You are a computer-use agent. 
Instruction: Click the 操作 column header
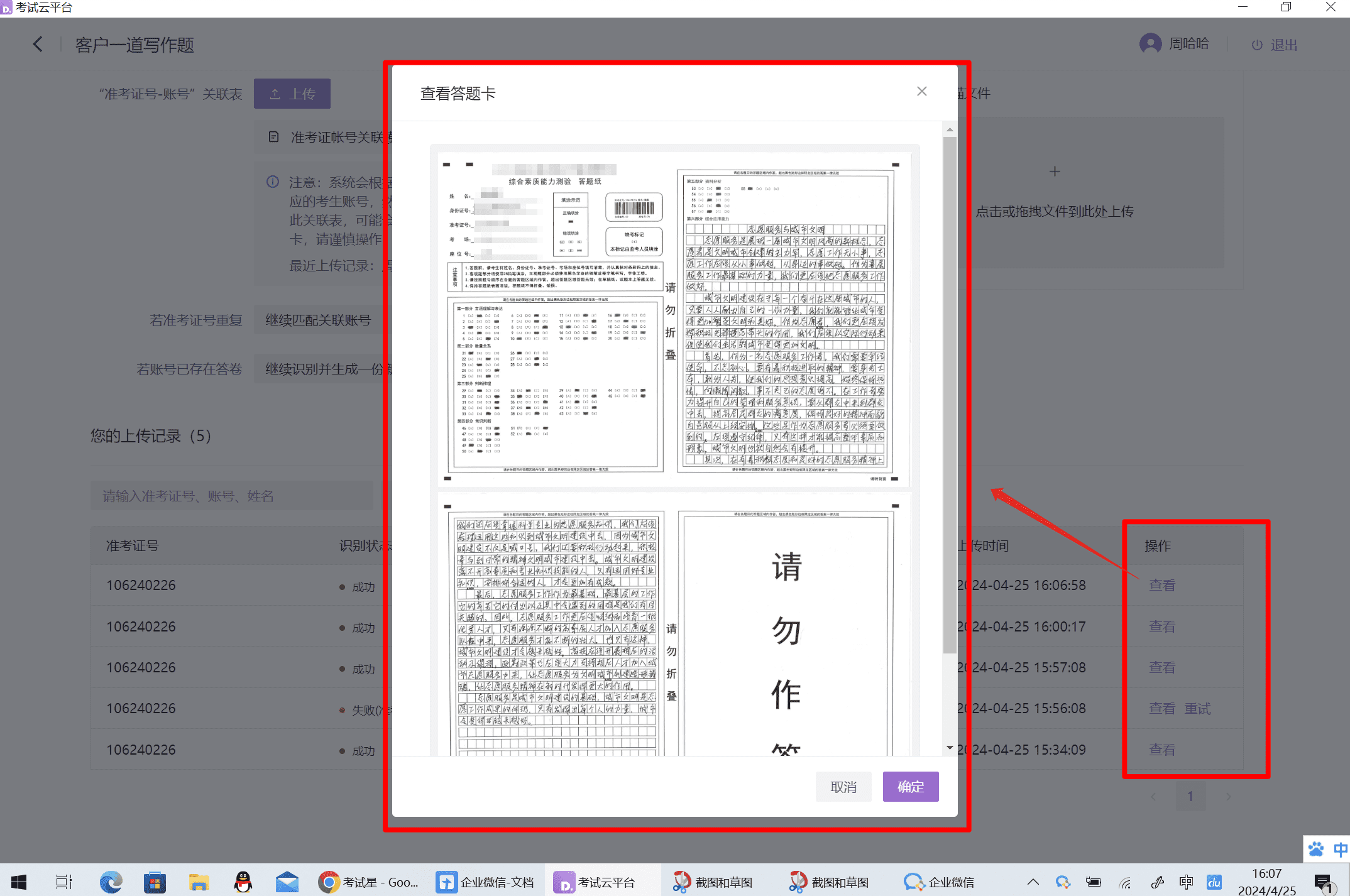1158,545
